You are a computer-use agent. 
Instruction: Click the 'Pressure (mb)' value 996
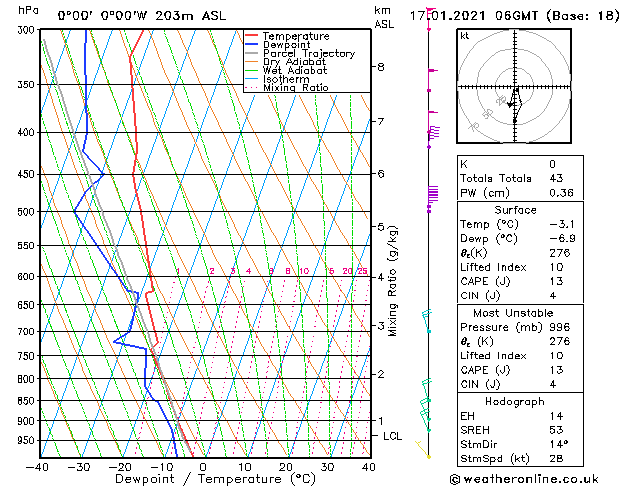coord(560,327)
